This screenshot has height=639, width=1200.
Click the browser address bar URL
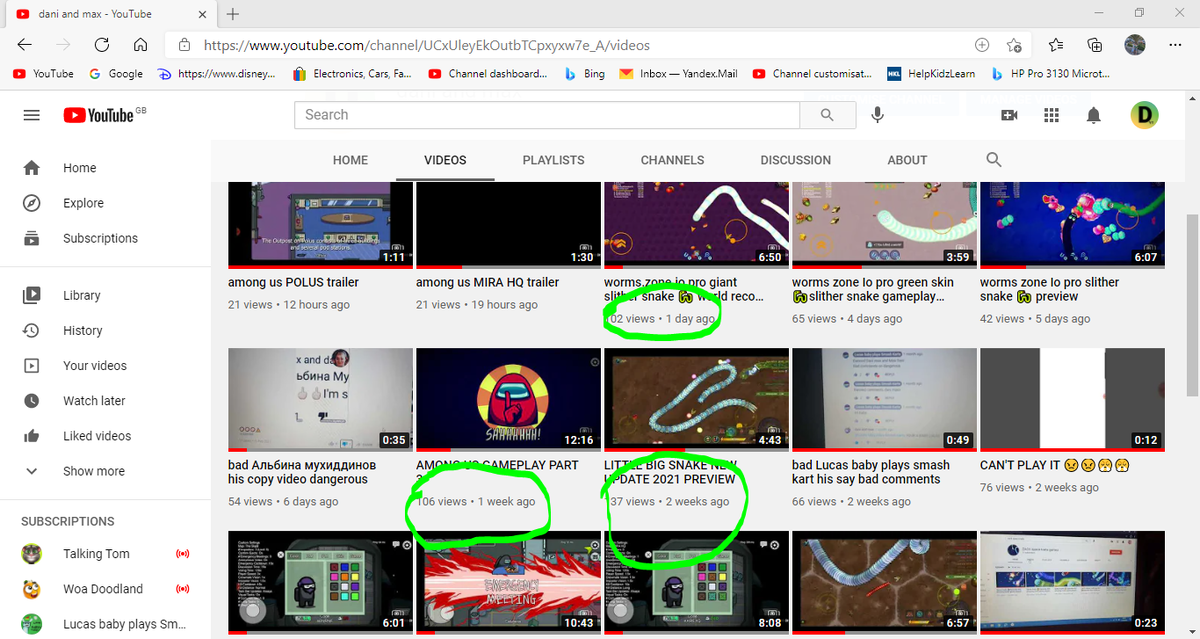427,45
